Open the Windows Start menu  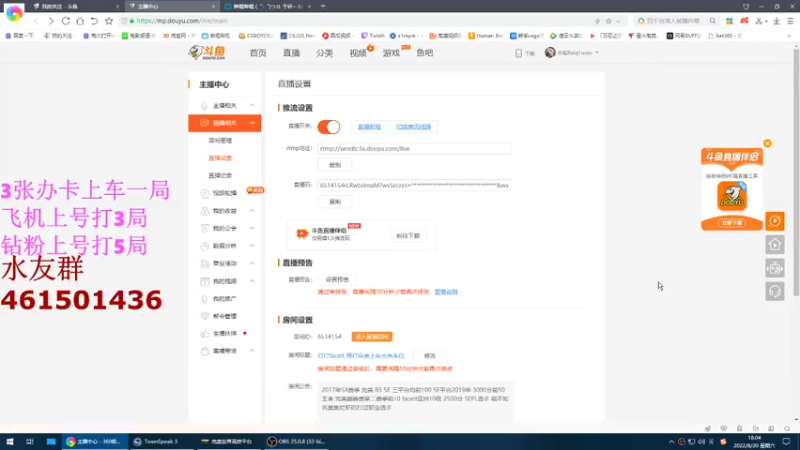pyautogui.click(x=10, y=441)
